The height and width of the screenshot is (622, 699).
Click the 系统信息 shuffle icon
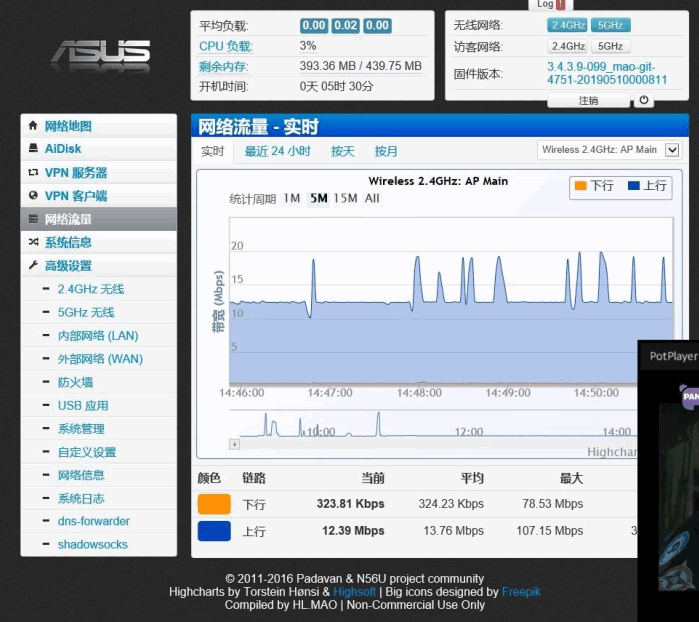(x=33, y=242)
